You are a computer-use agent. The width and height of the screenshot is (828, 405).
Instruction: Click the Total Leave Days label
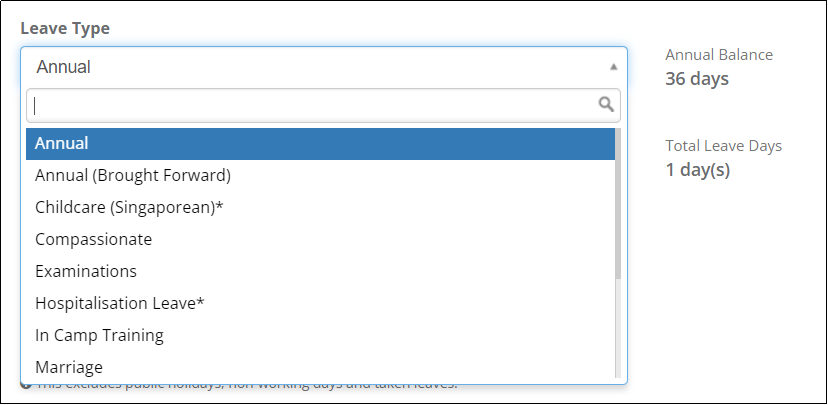click(x=723, y=146)
